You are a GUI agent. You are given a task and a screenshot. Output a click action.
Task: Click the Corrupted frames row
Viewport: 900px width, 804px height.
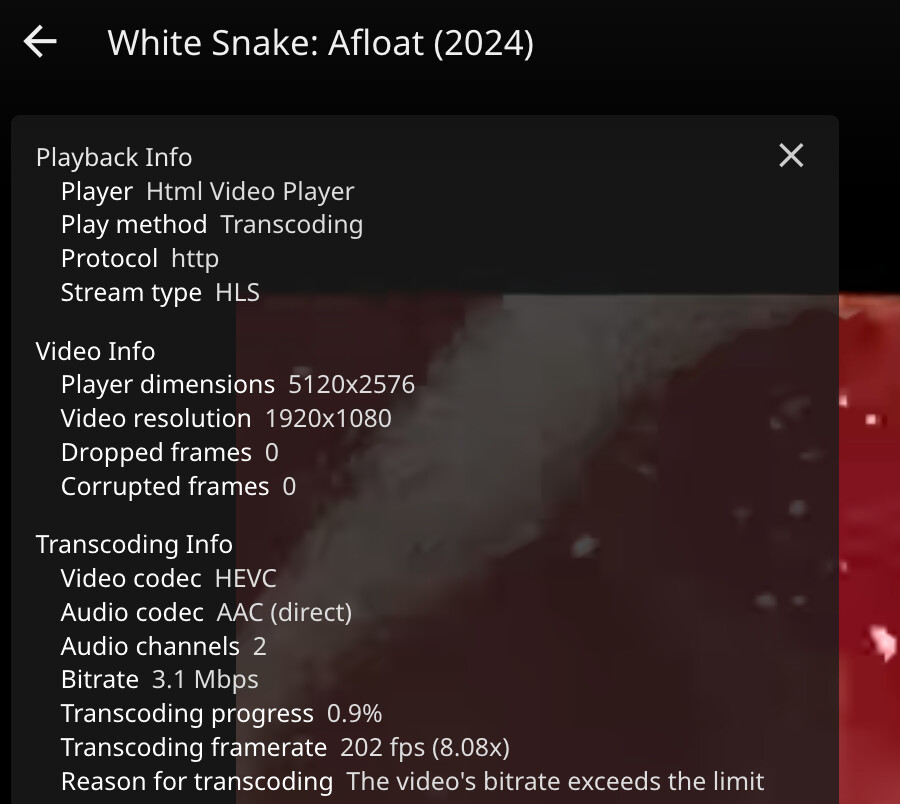178,486
